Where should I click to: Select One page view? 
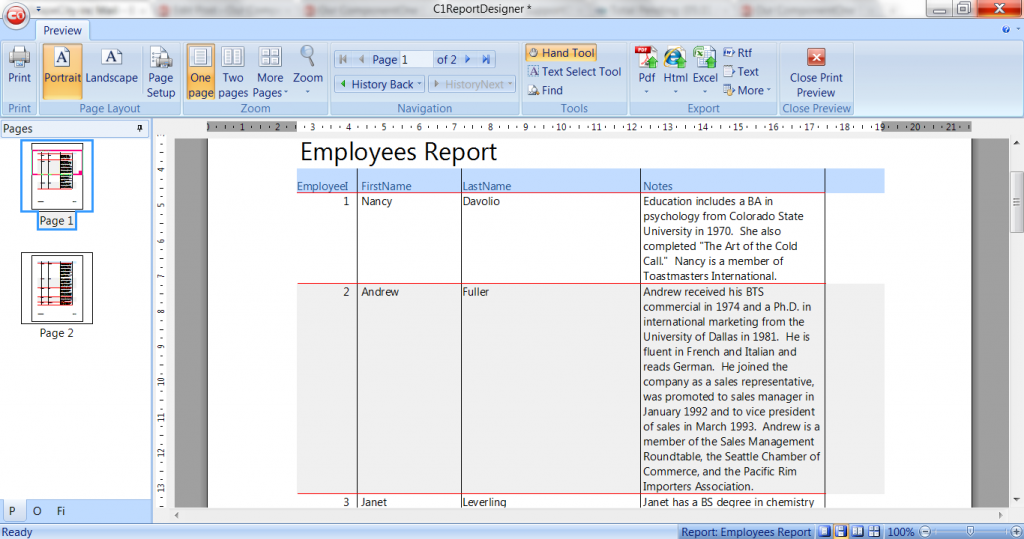click(x=200, y=72)
